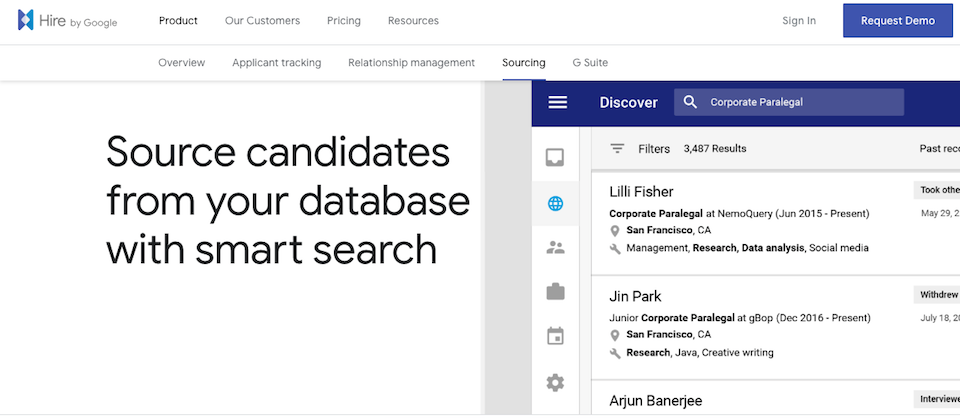This screenshot has height=420, width=960.
Task: Click location pin in Lilli Fisher card
Action: [x=615, y=231]
